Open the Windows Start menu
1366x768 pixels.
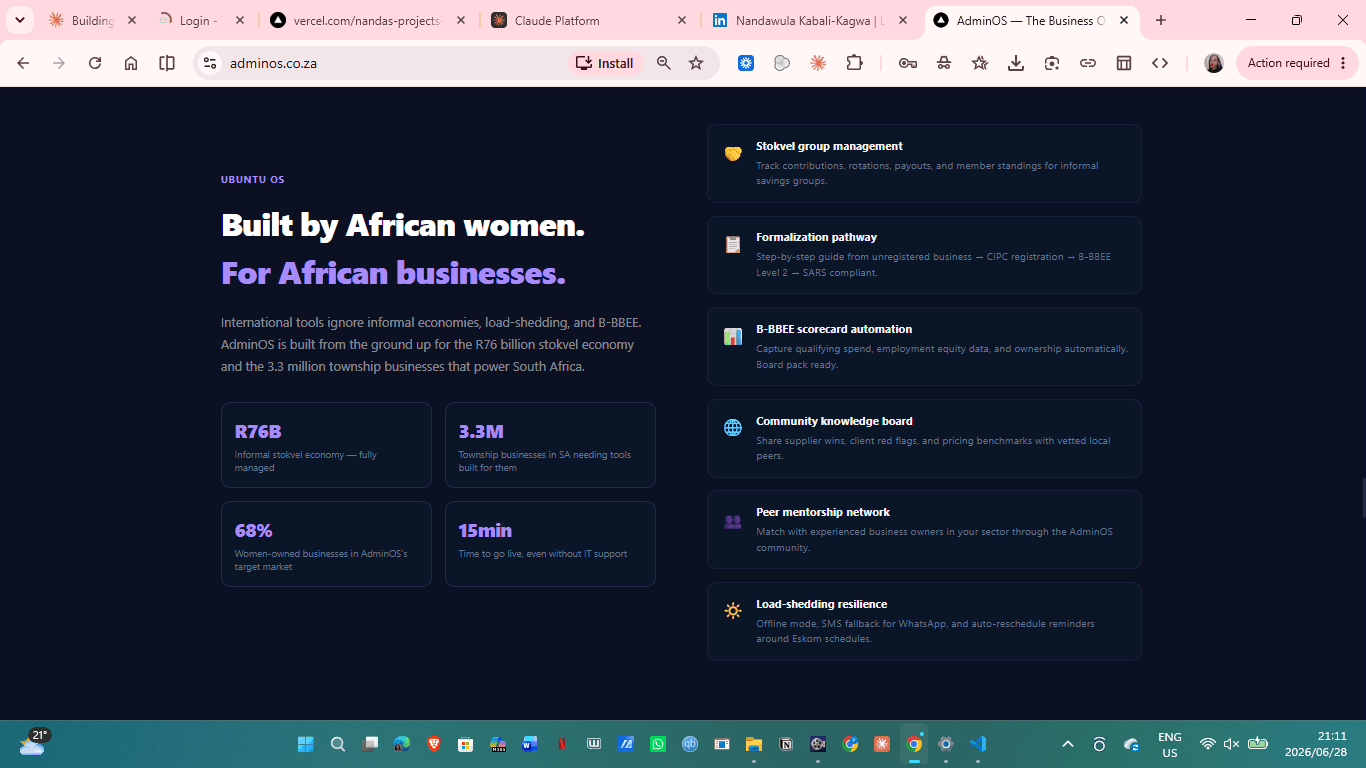[x=305, y=744]
